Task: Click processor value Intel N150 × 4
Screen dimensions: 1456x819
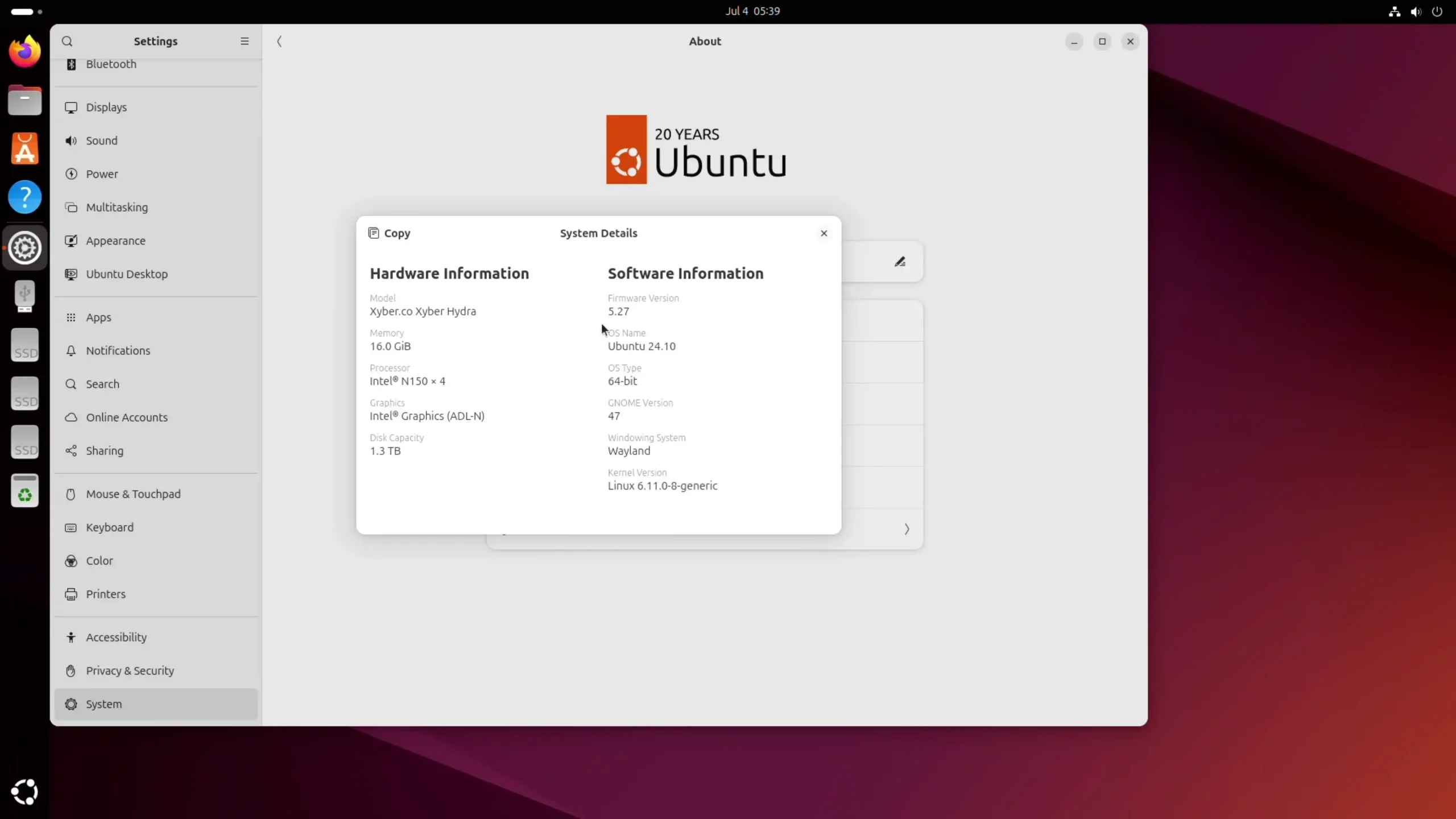Action: coord(407,381)
